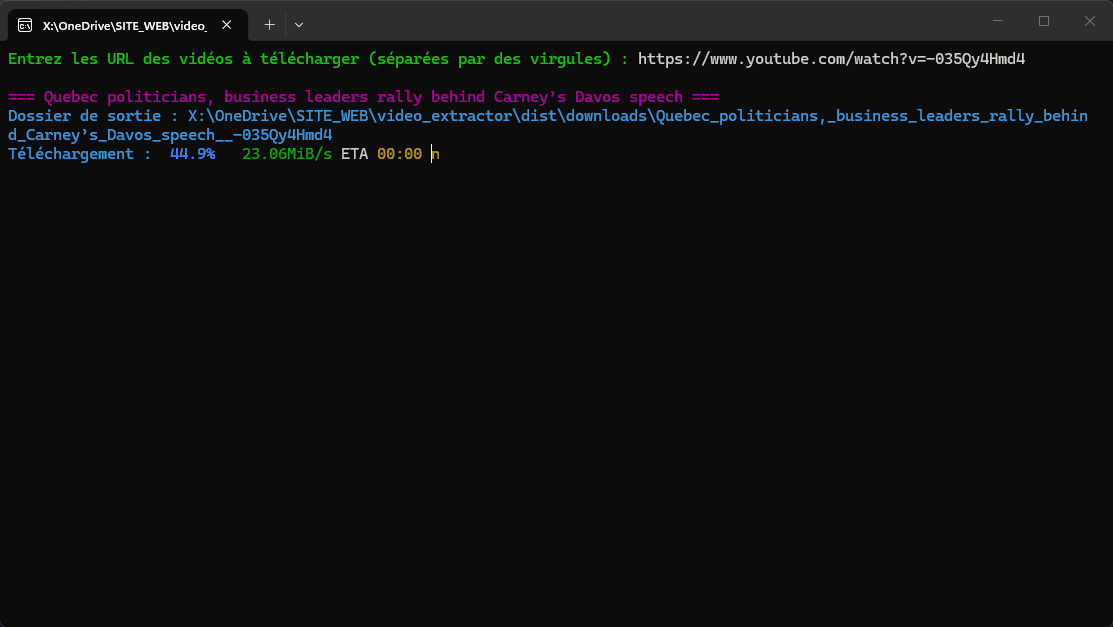Open a new terminal tab with plus
This screenshot has height=627, width=1113.
tap(269, 24)
